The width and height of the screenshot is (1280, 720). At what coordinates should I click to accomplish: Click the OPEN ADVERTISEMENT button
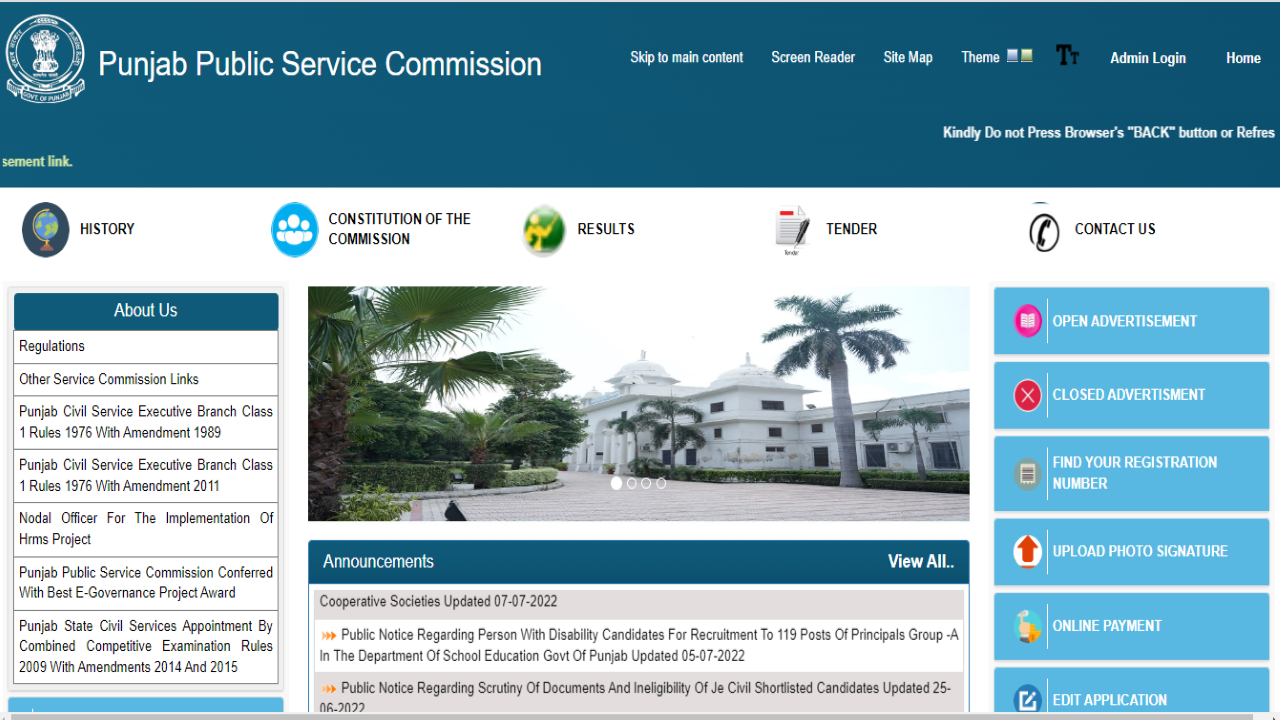tap(1131, 321)
